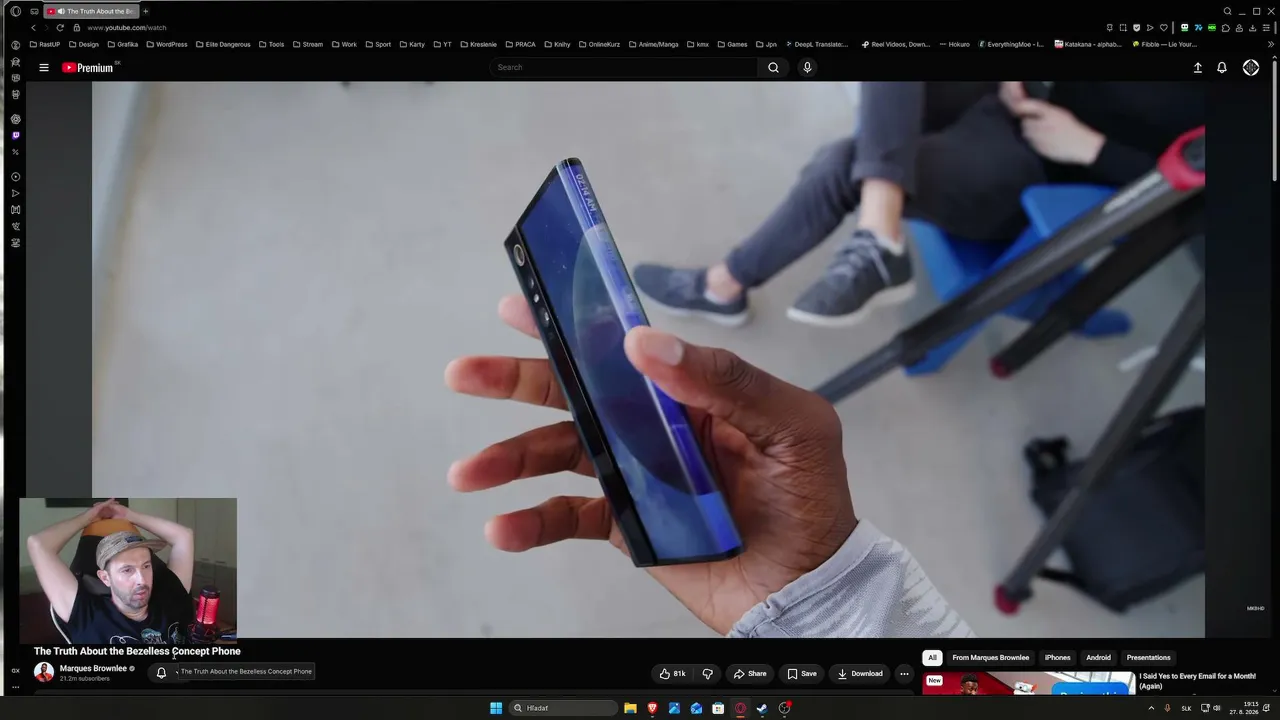Open the Katakana bookmark
This screenshot has width=1280, height=720.
(x=1088, y=44)
